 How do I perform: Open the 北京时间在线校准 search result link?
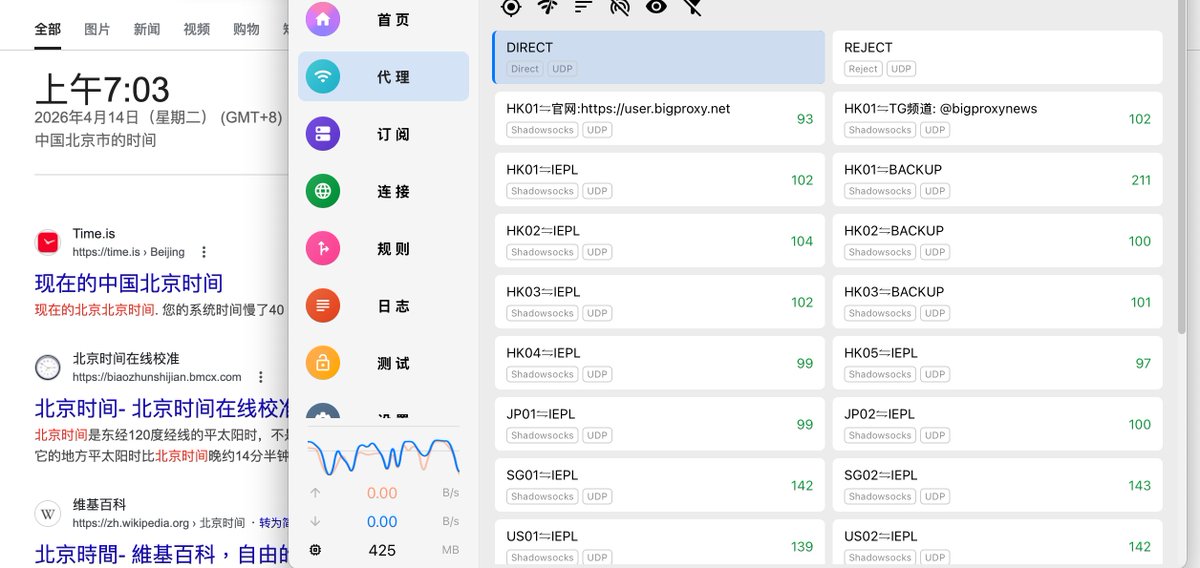point(162,408)
